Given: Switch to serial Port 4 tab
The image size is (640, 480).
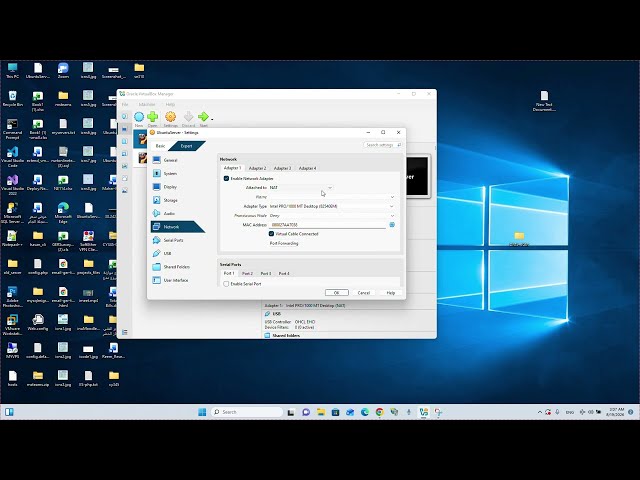Looking at the screenshot, I should tap(284, 273).
